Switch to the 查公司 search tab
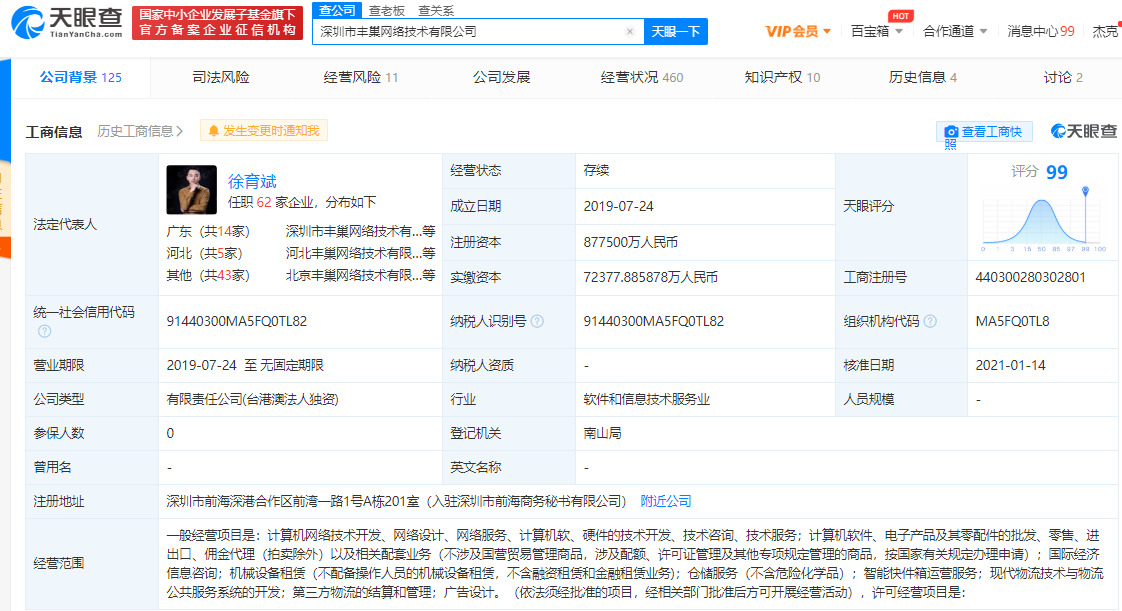The width and height of the screenshot is (1122, 611). [337, 10]
